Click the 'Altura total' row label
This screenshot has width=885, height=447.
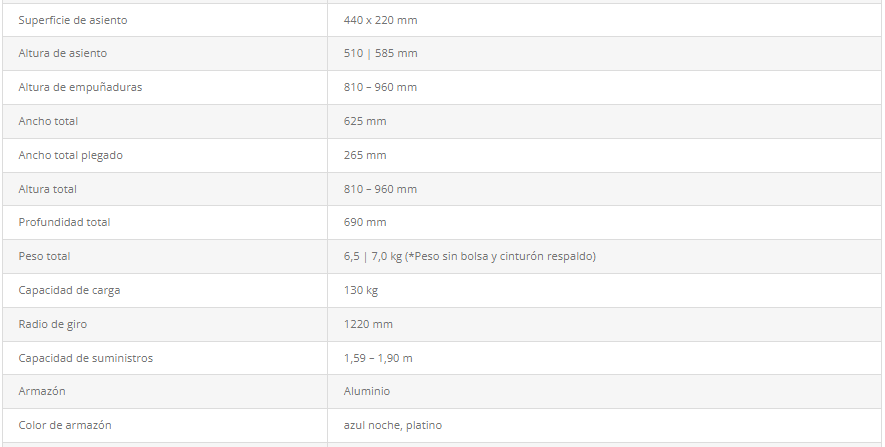pos(48,189)
